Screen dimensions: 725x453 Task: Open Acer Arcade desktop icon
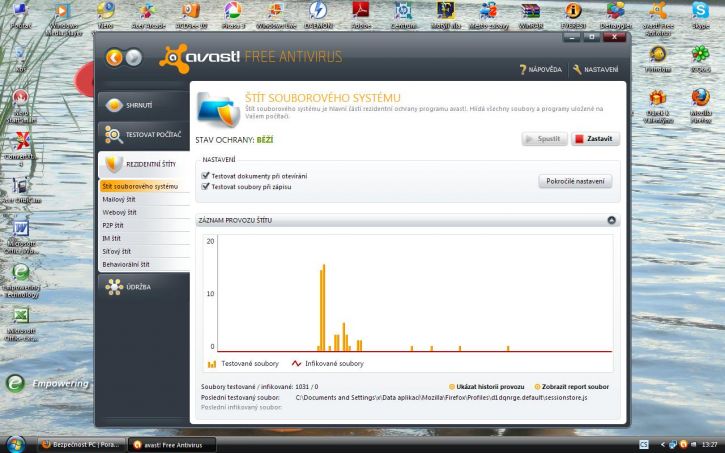click(x=148, y=15)
